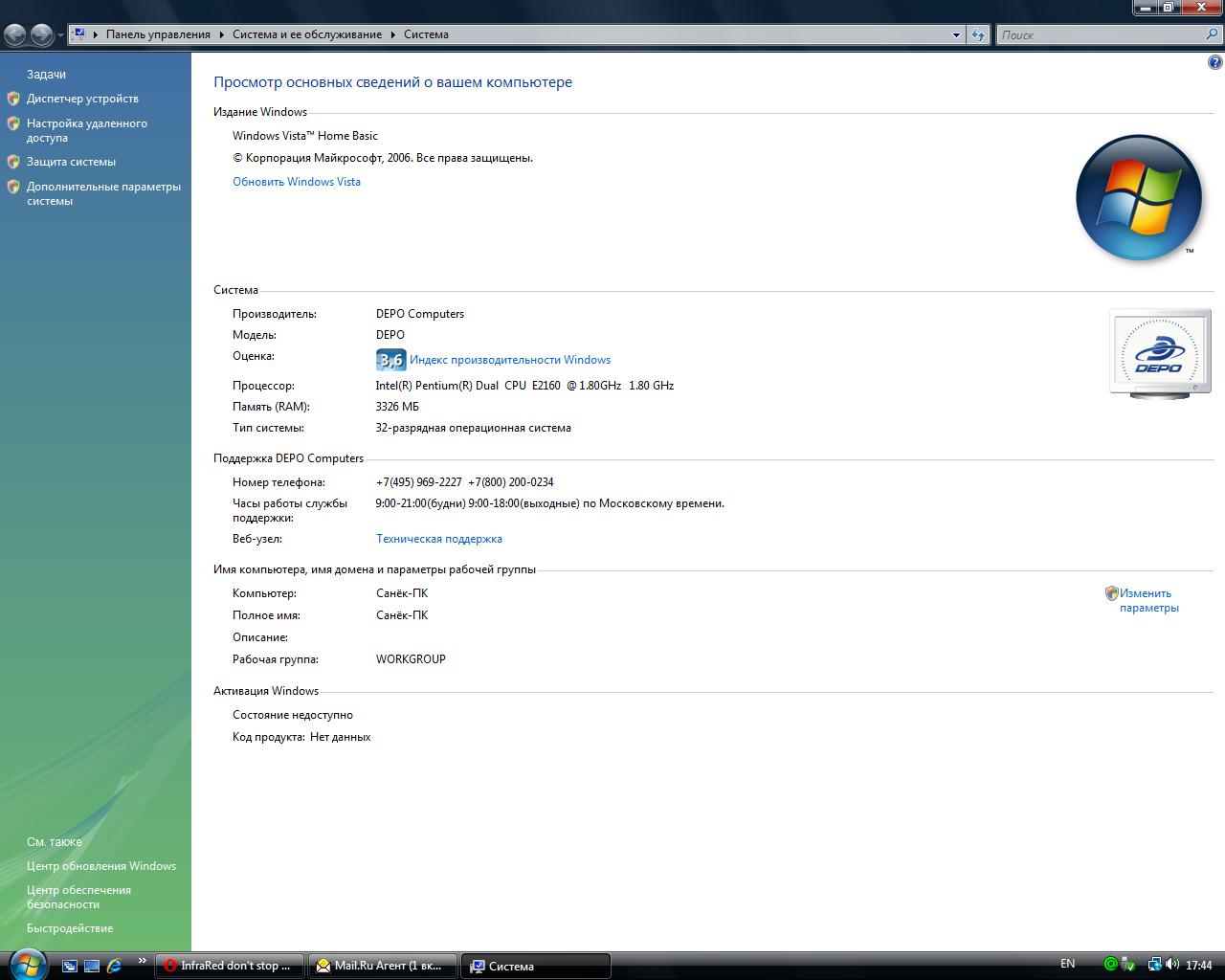Select 32-разрядная операционная система text
Viewport: 1225px width, 980px height.
coord(474,428)
